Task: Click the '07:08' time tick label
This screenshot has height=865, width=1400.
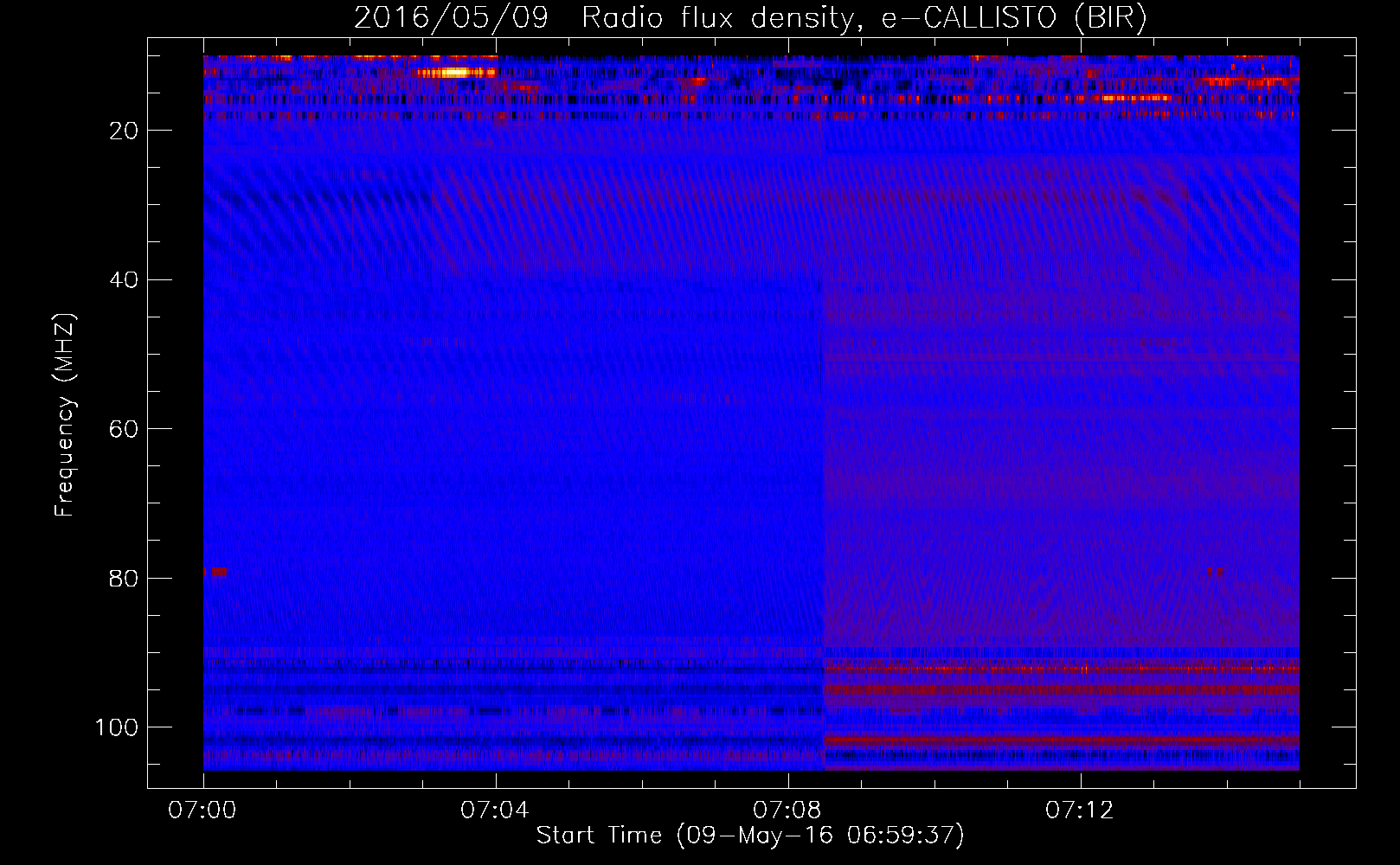Action: tap(787, 811)
